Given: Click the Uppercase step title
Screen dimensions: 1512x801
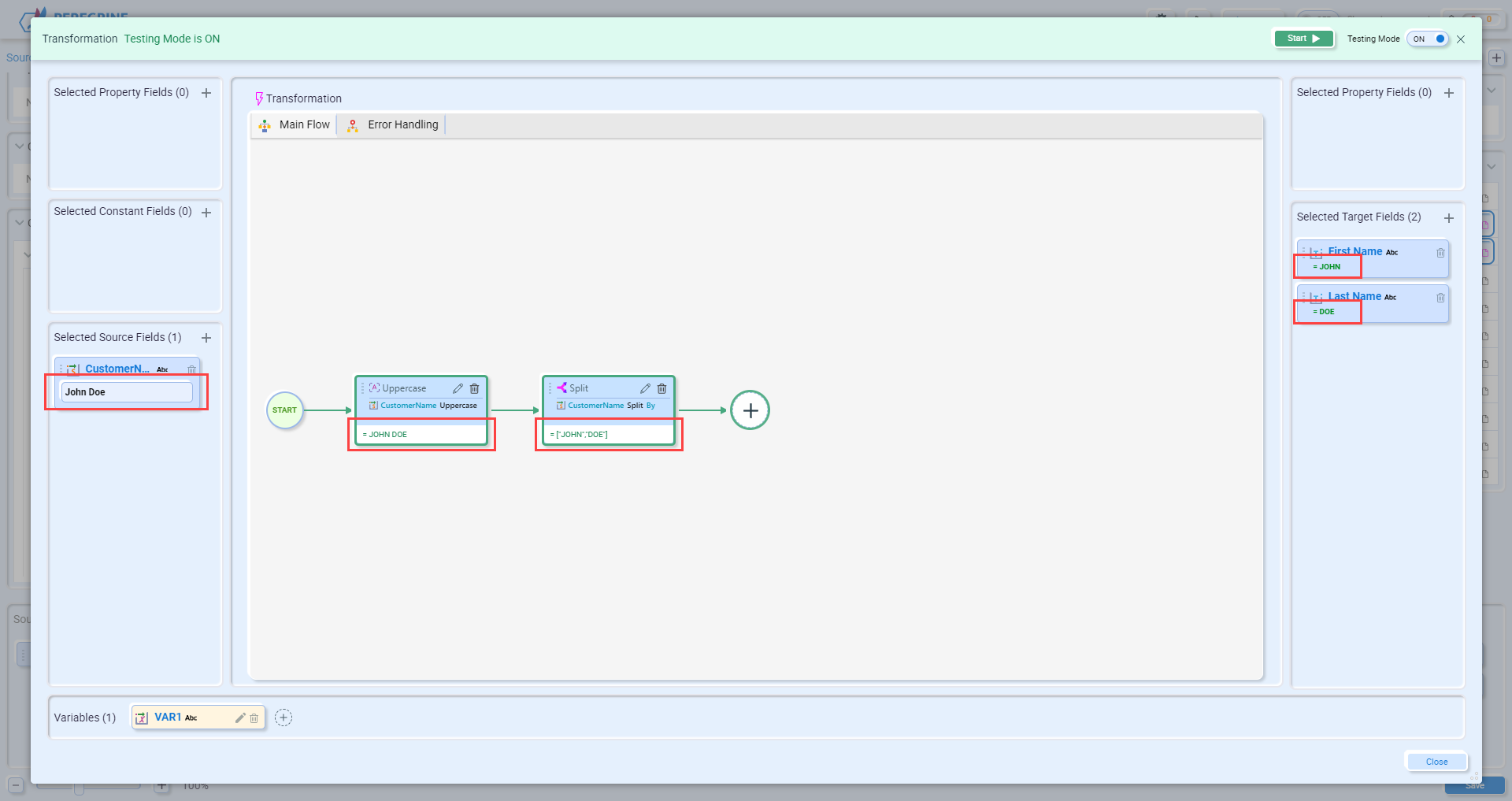Looking at the screenshot, I should click(x=404, y=388).
